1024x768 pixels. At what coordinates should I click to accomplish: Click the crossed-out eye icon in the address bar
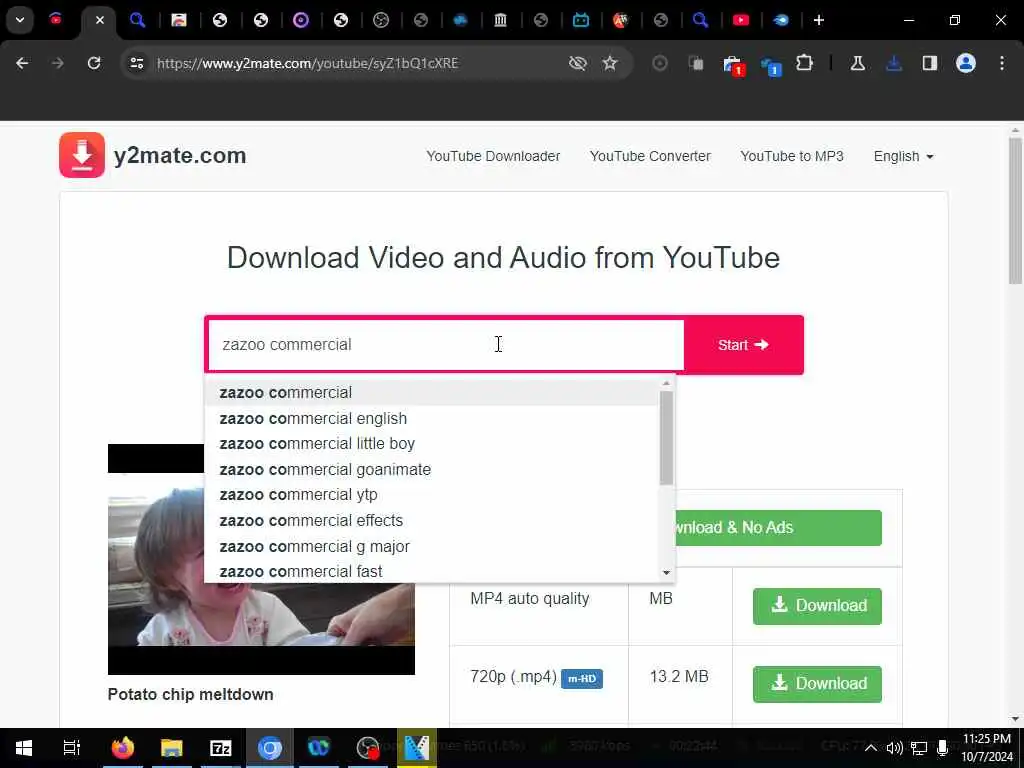pyautogui.click(x=577, y=63)
